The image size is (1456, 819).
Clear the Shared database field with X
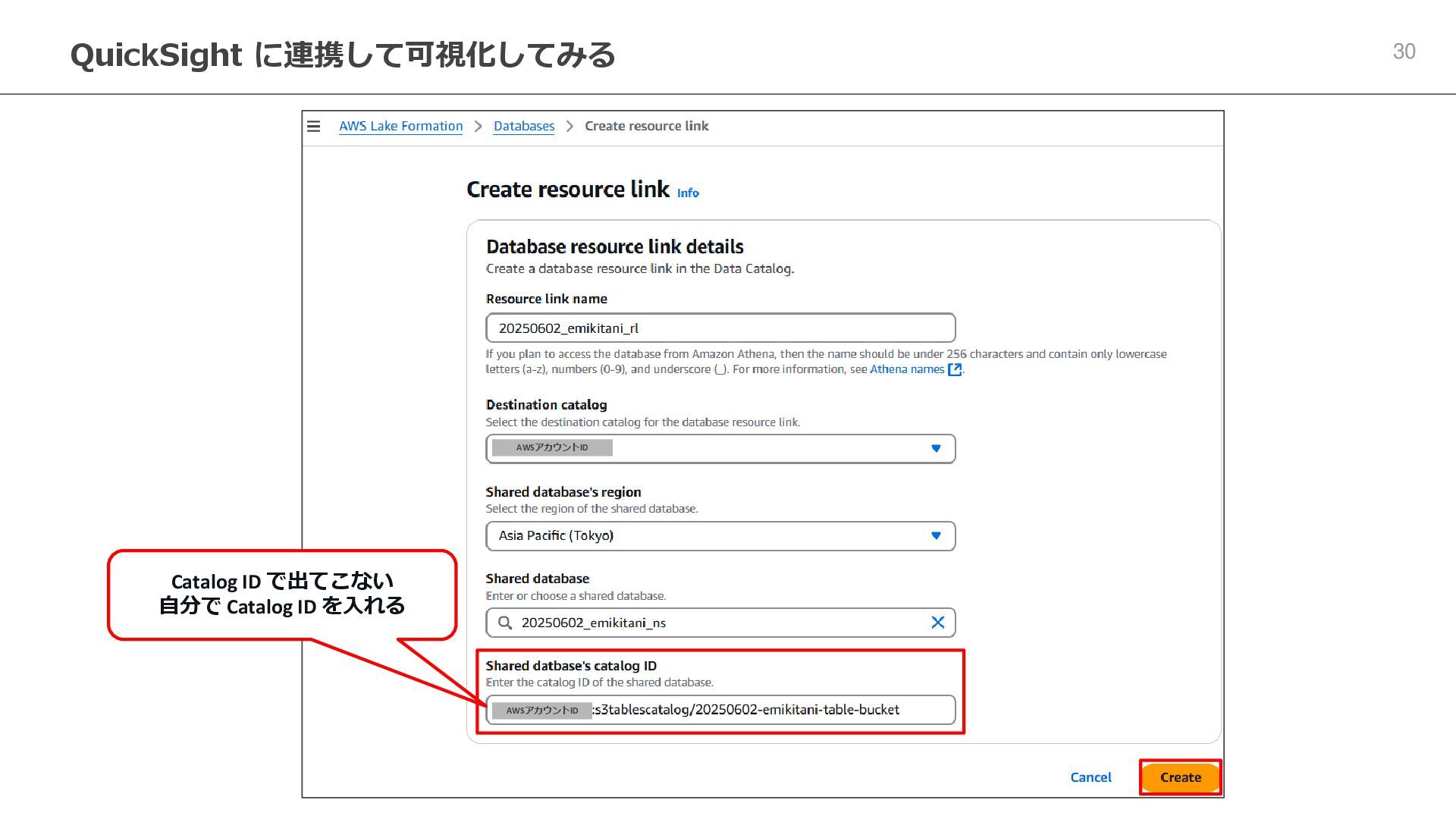click(937, 623)
